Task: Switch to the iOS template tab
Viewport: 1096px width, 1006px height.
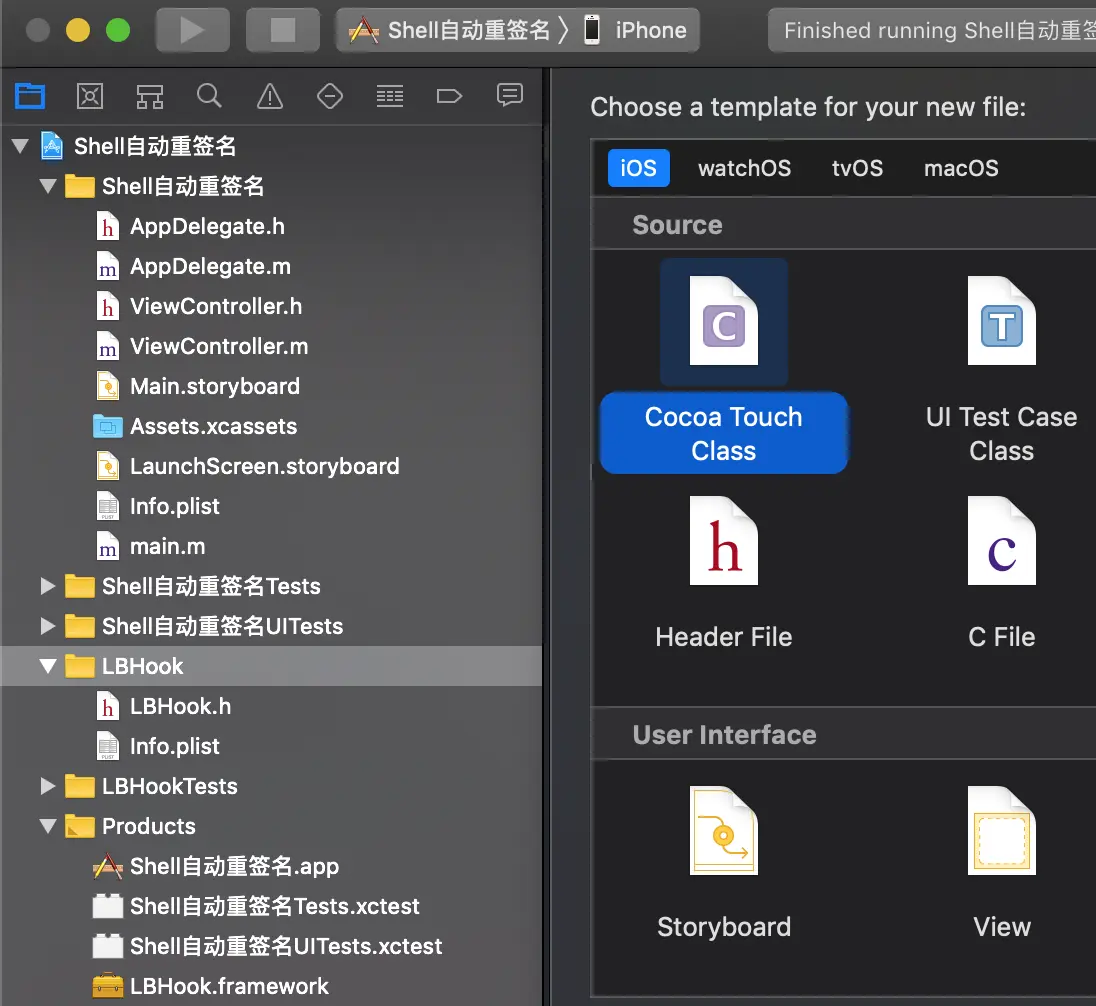Action: pyautogui.click(x=638, y=168)
